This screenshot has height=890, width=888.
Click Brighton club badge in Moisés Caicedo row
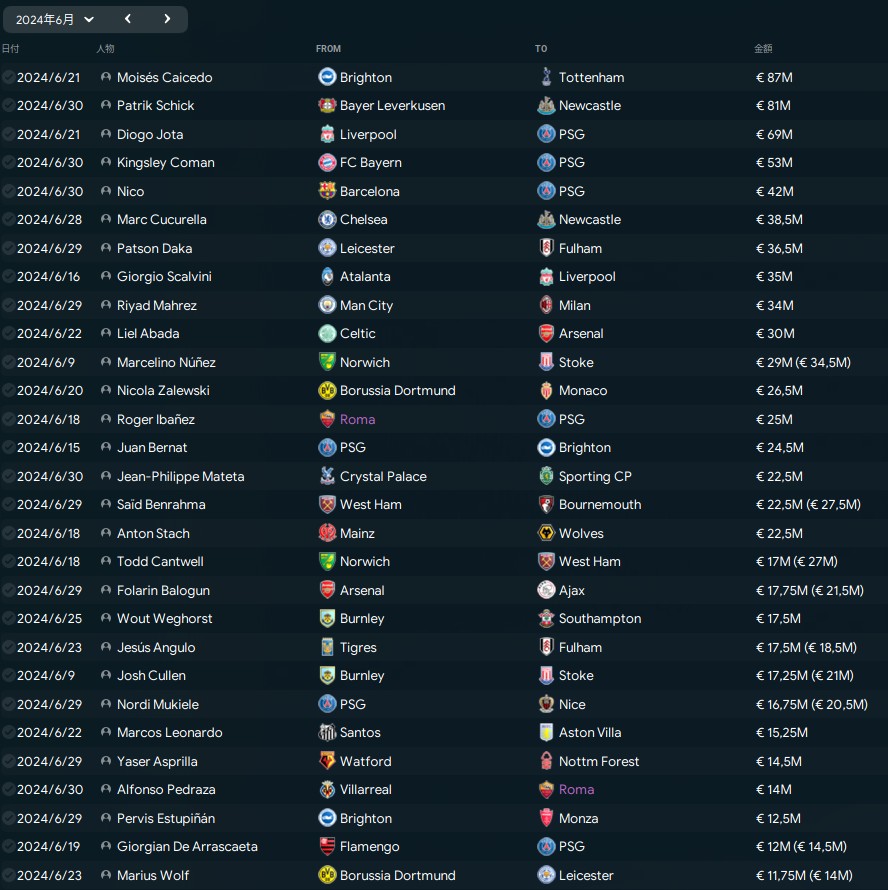coord(327,77)
